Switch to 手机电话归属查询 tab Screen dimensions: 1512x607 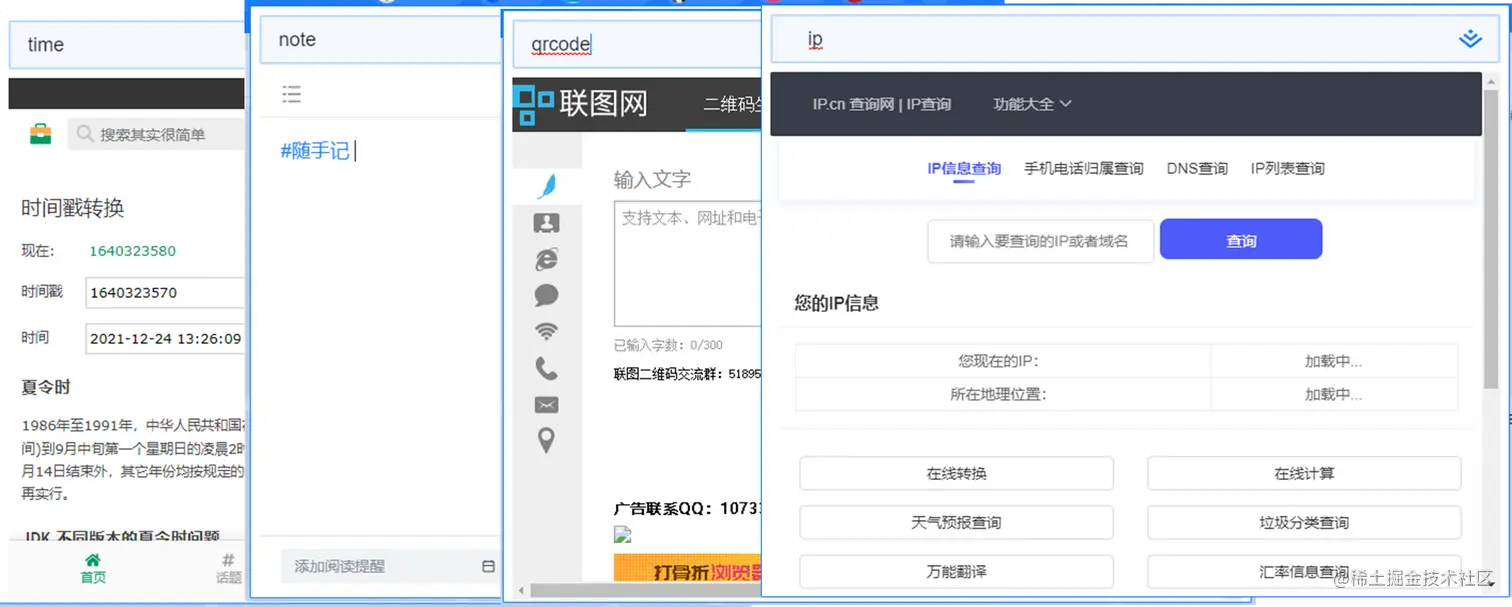1083,168
